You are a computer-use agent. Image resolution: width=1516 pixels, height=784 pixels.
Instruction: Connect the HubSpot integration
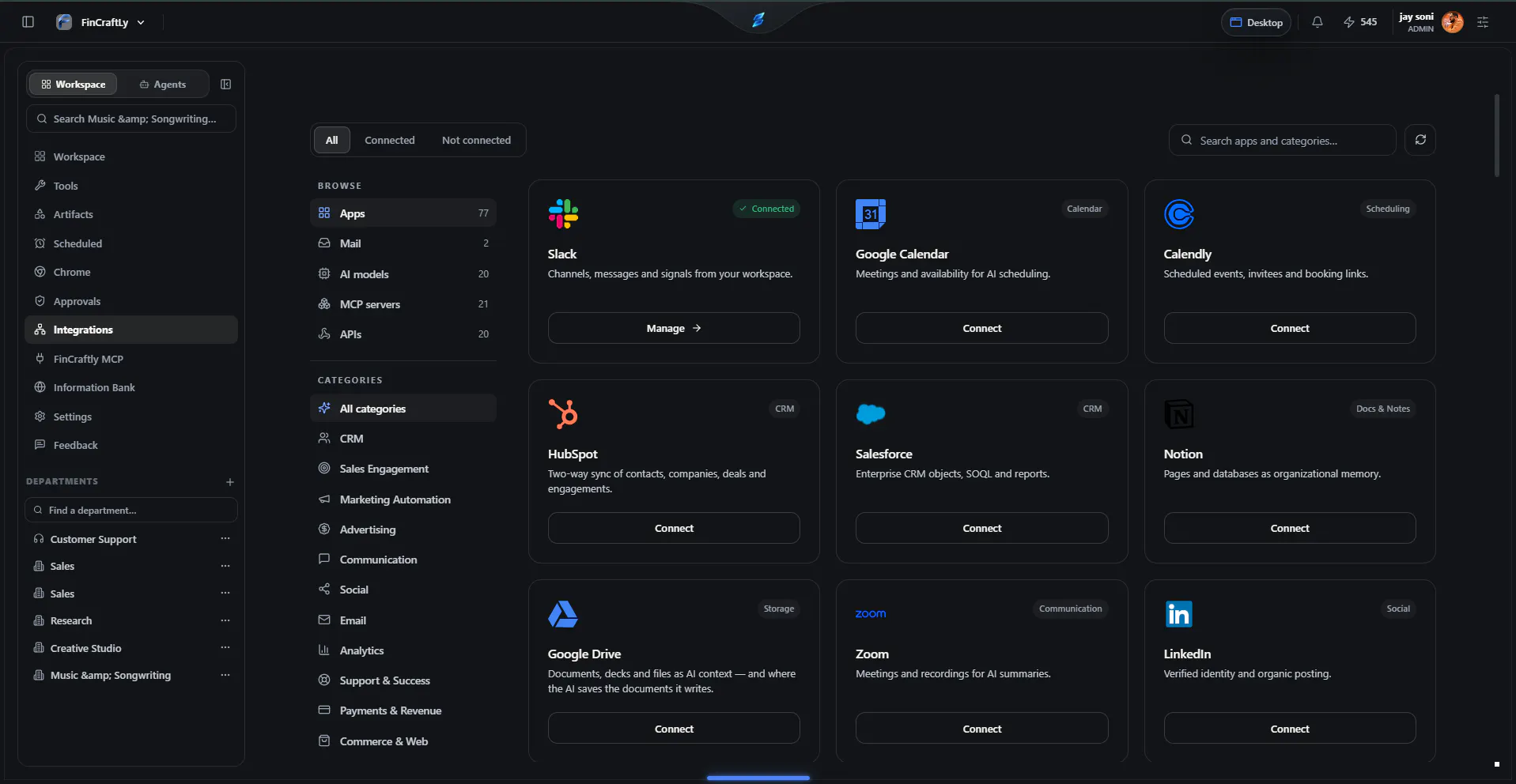(x=674, y=528)
